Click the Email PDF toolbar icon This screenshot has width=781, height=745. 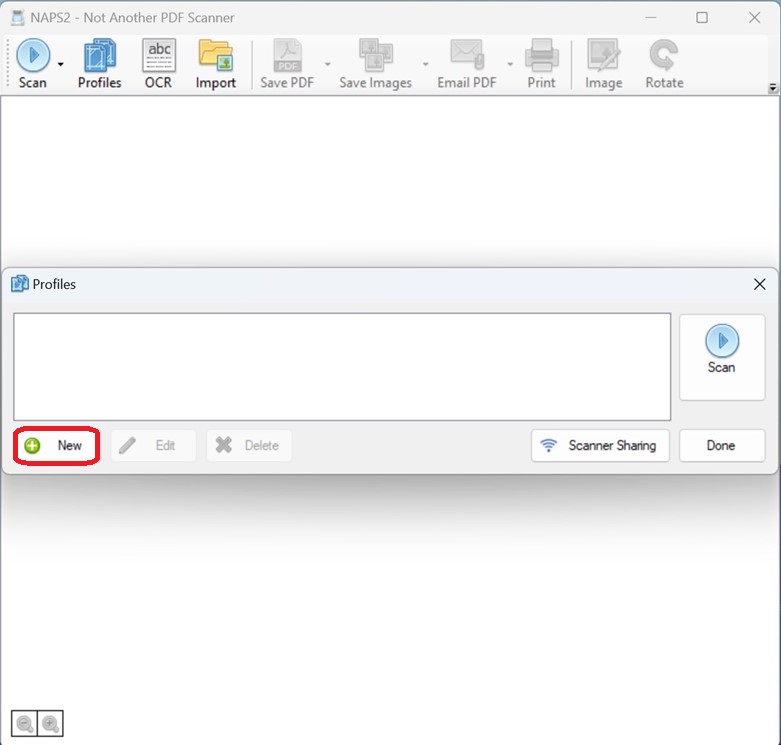[467, 64]
